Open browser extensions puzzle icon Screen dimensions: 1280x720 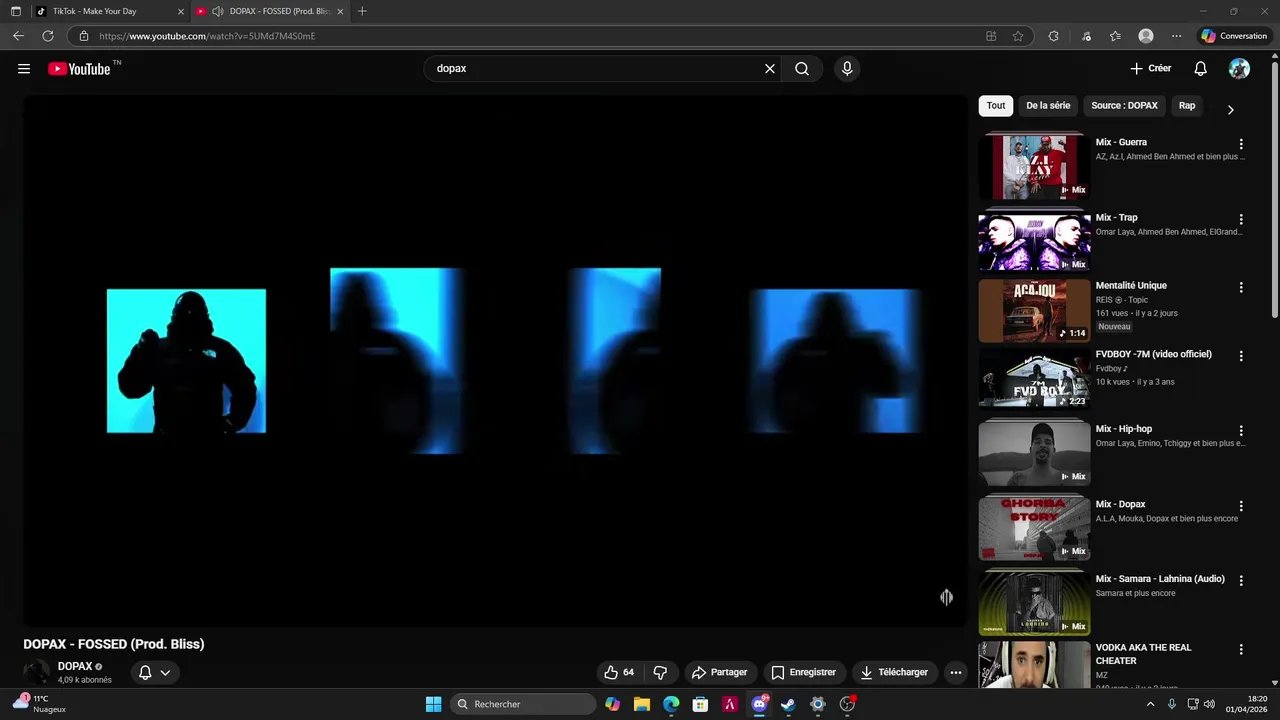(x=1053, y=36)
